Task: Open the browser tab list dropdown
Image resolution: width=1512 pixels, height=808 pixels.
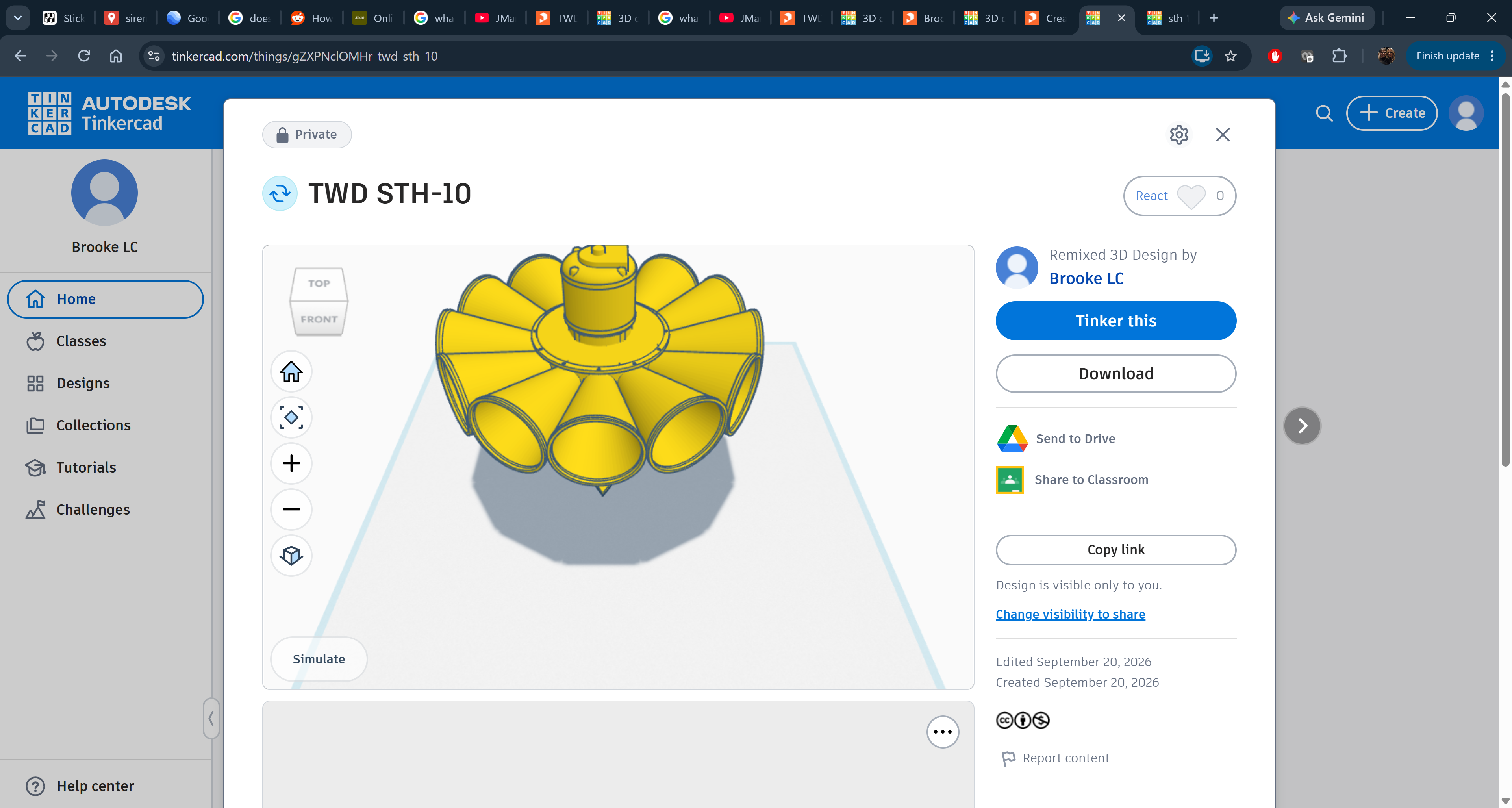Action: click(18, 18)
